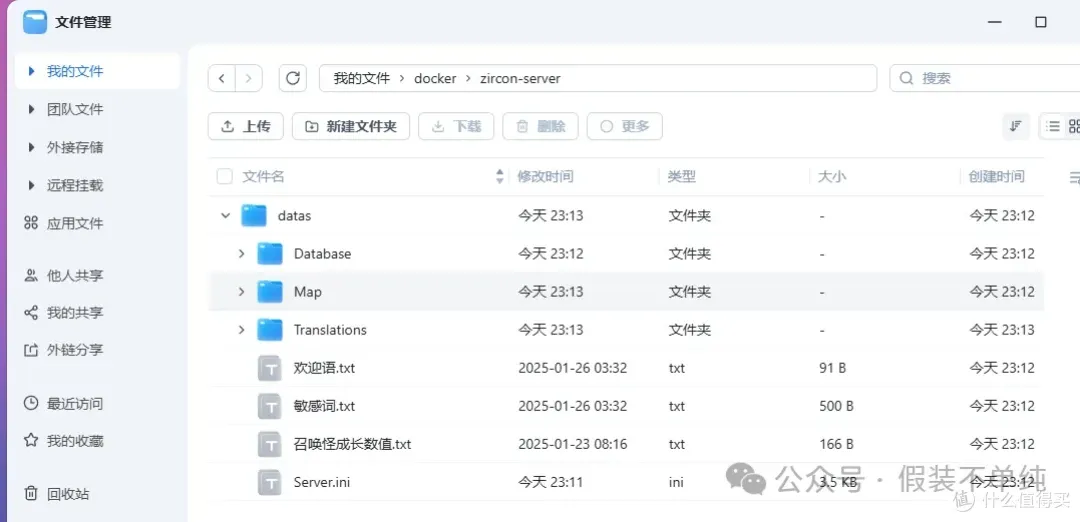This screenshot has height=522, width=1080.
Task: Expand the Translations folder
Action: pos(241,330)
